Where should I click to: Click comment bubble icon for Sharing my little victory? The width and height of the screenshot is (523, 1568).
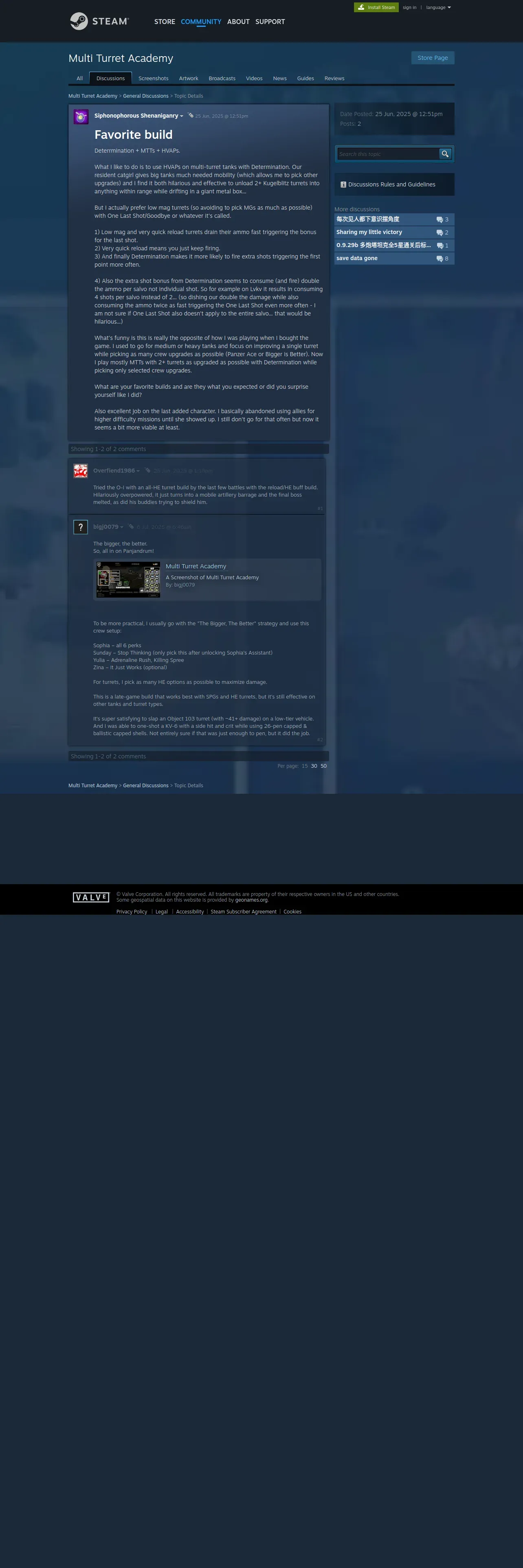439,232
